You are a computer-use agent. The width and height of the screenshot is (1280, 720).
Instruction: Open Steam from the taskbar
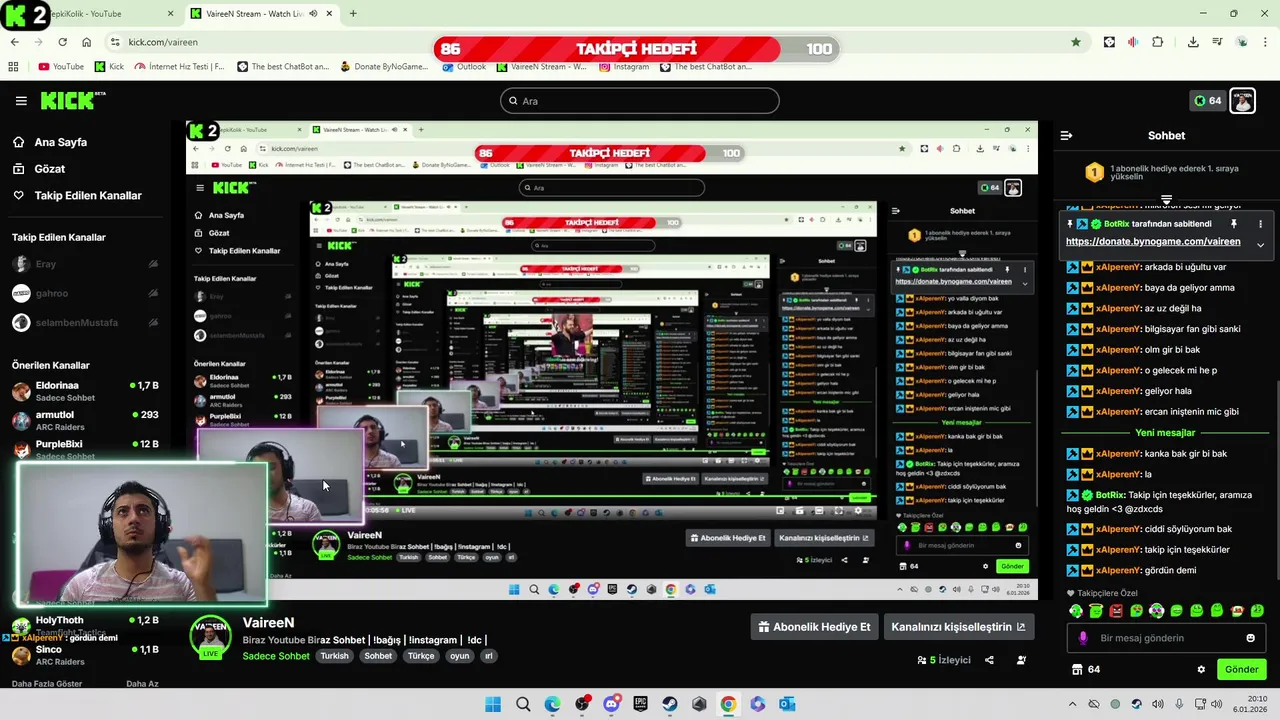coord(670,704)
